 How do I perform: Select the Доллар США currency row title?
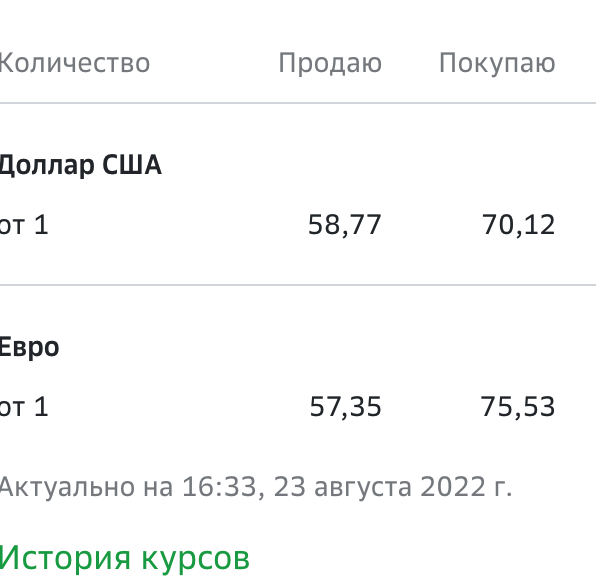(x=81, y=165)
